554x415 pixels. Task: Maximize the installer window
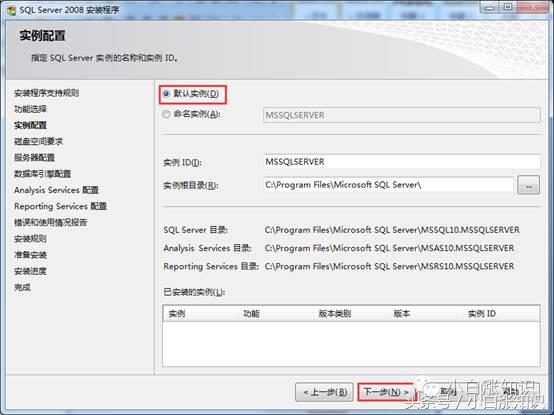tap(508, 7)
